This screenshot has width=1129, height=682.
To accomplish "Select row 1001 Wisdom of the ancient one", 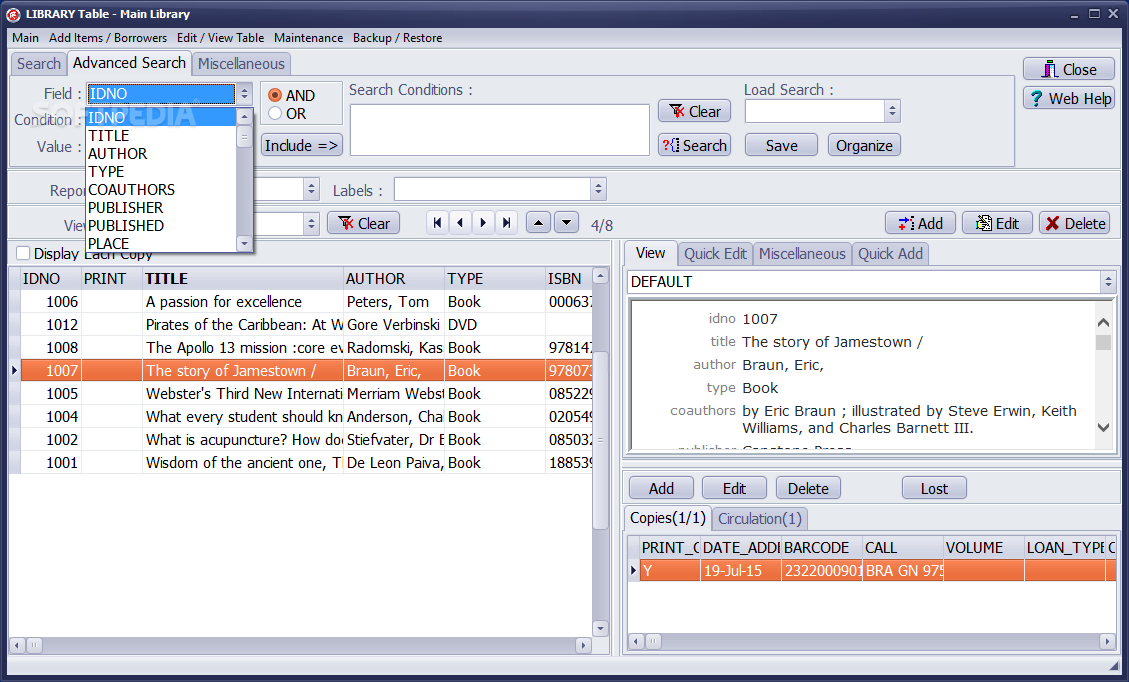I will coord(306,463).
